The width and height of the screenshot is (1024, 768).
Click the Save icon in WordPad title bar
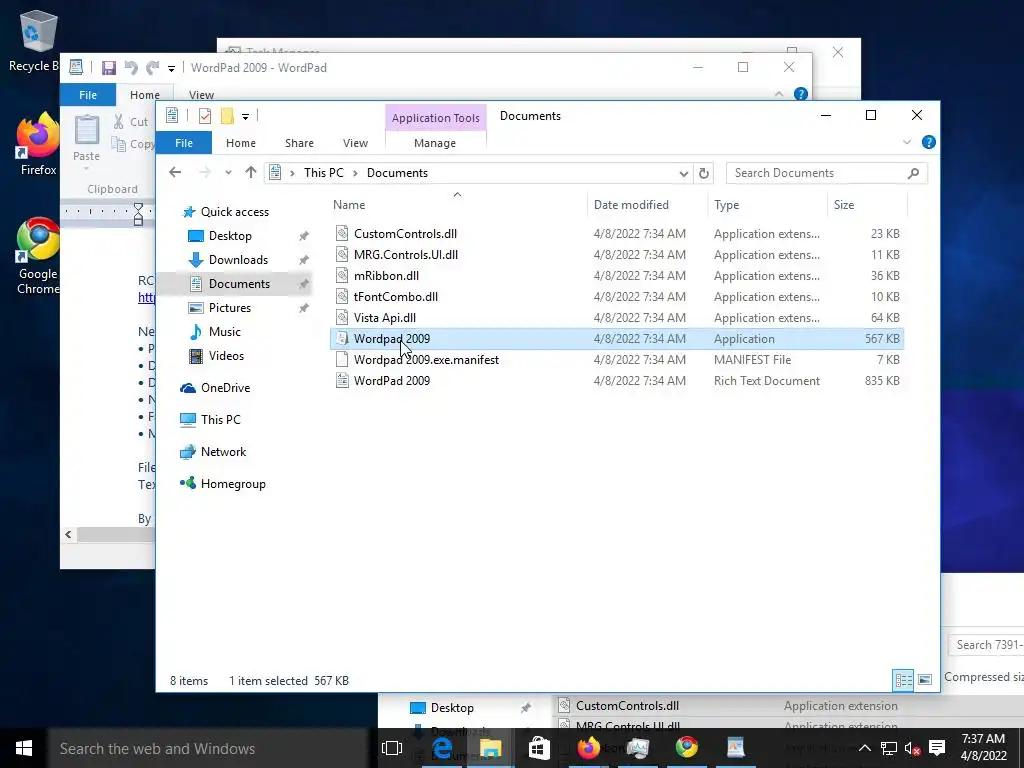(108, 68)
